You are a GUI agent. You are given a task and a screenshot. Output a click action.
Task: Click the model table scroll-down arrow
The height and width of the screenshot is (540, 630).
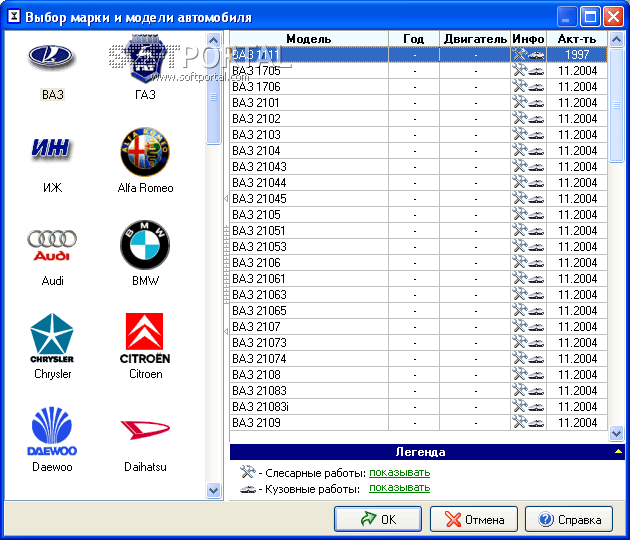(616, 433)
